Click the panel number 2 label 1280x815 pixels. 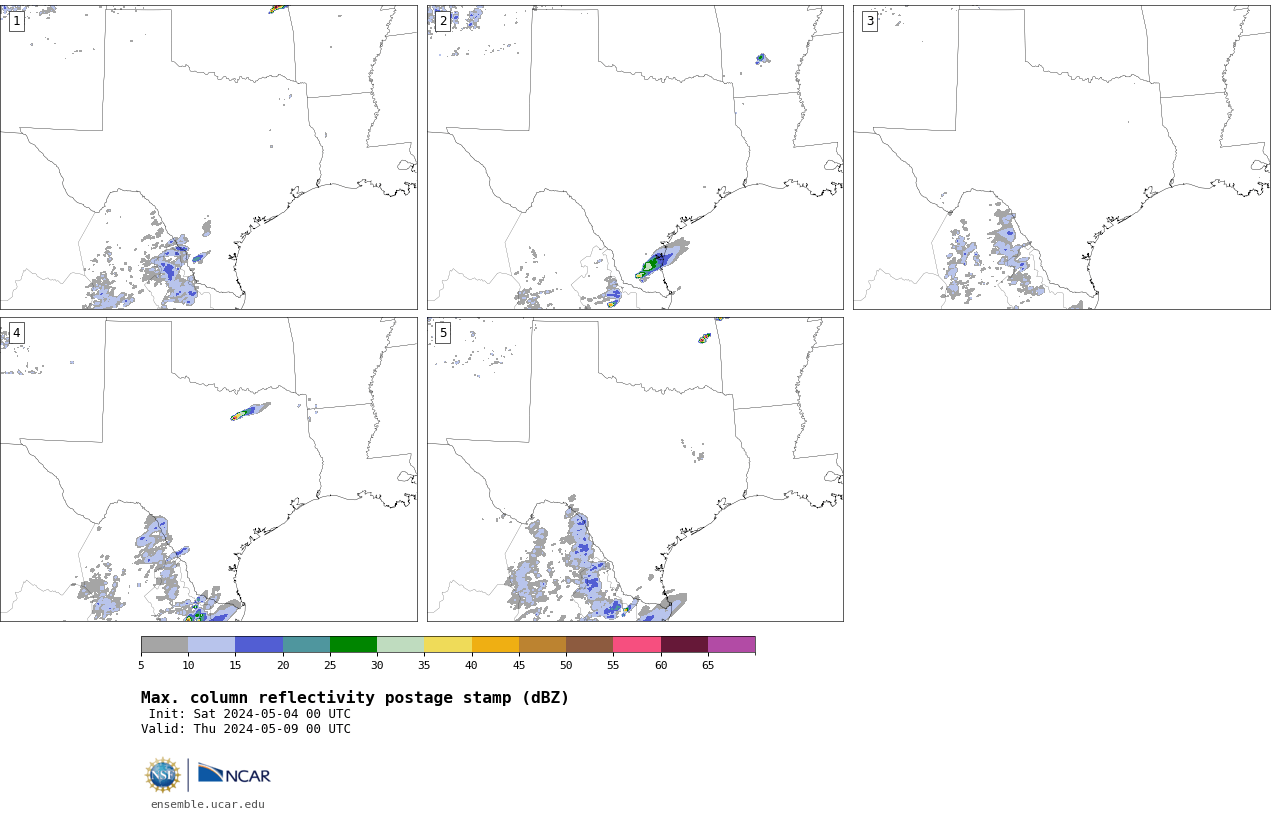click(443, 21)
